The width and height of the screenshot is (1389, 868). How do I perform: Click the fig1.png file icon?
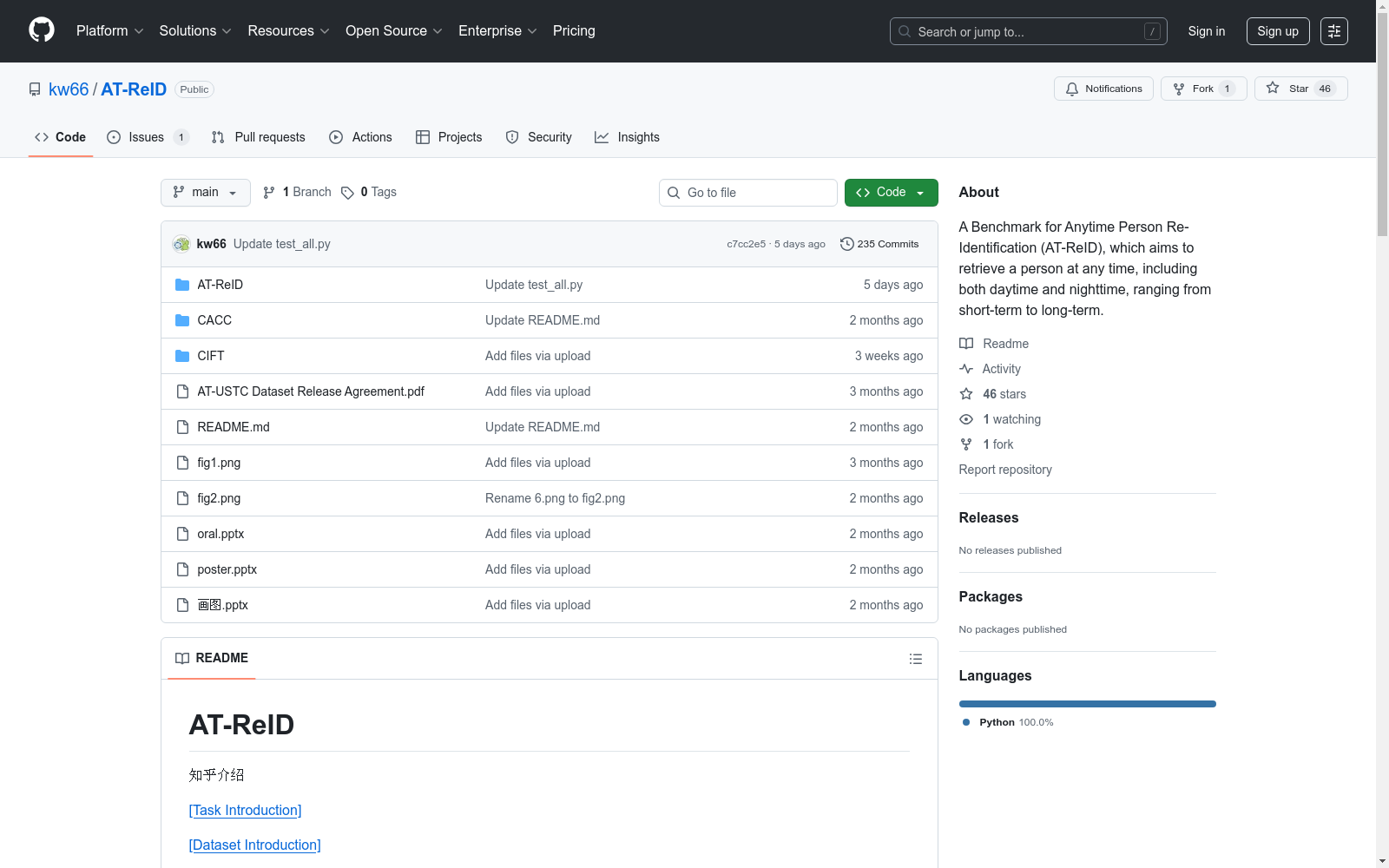pos(182,463)
